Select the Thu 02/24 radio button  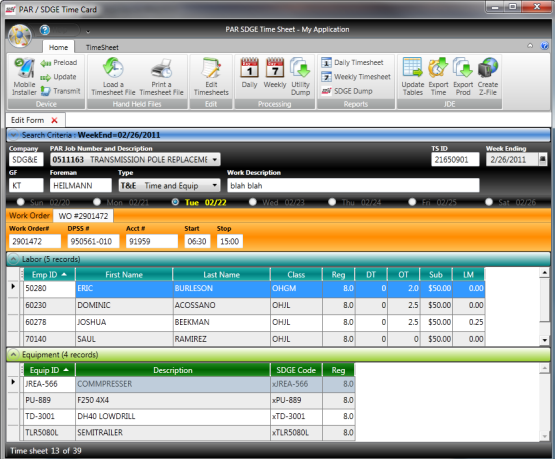(x=332, y=202)
